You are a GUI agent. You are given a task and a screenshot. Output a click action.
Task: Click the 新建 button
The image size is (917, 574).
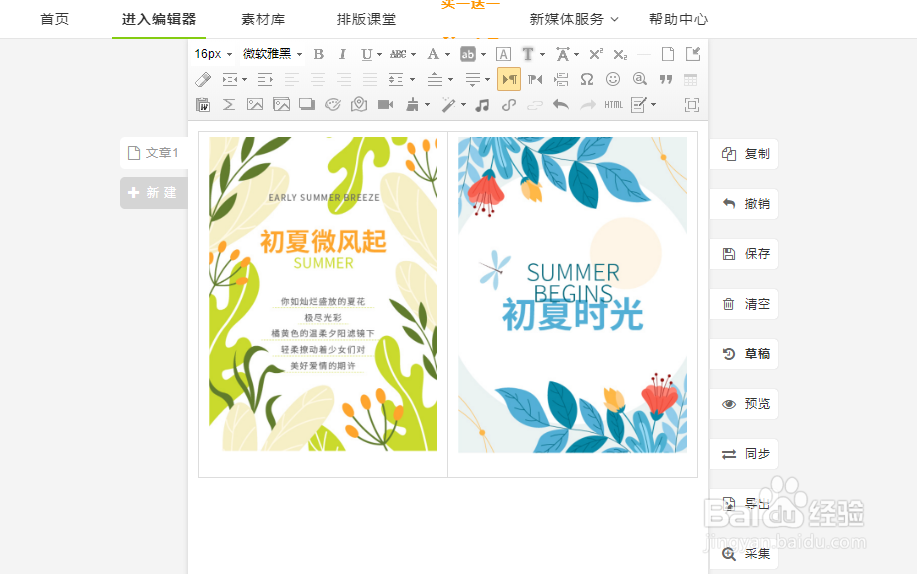(154, 193)
